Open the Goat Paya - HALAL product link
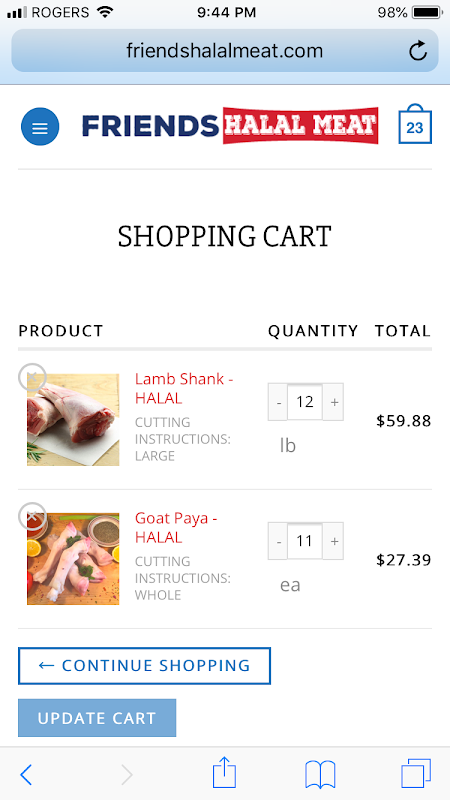 coord(176,527)
